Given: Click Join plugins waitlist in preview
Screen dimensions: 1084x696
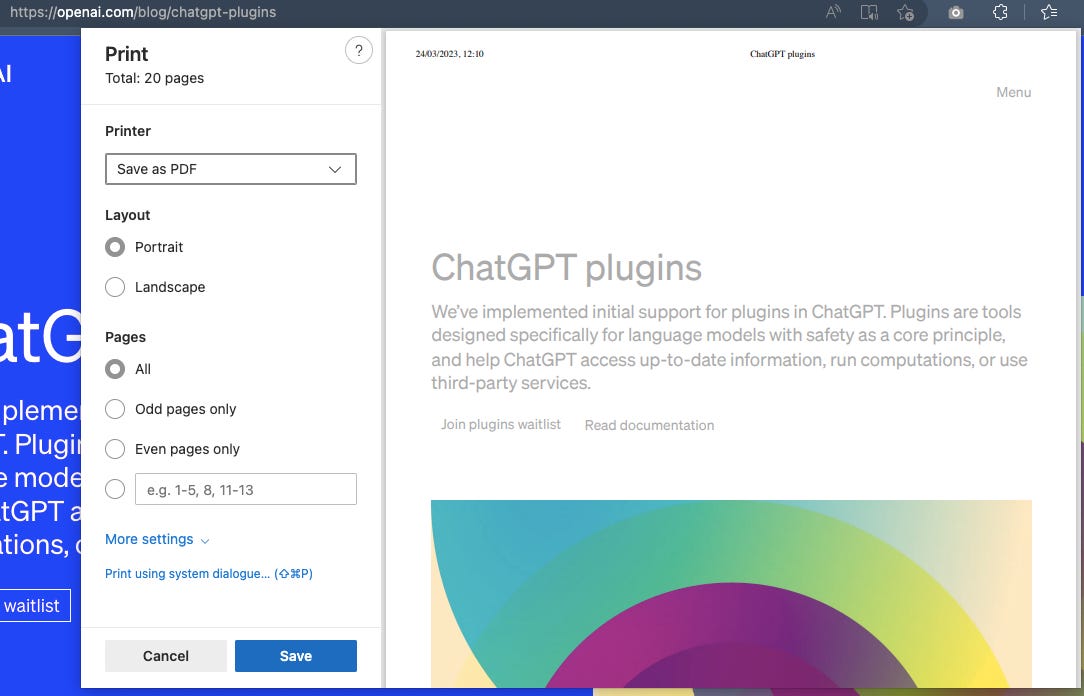Looking at the screenshot, I should point(501,424).
